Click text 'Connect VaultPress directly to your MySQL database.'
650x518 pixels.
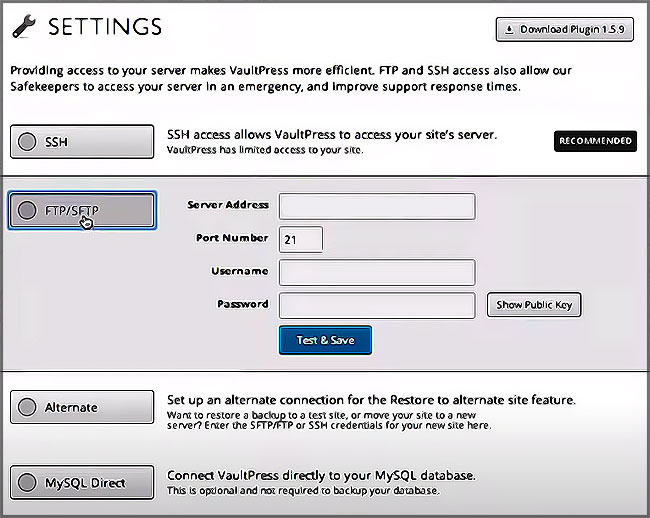pos(321,475)
